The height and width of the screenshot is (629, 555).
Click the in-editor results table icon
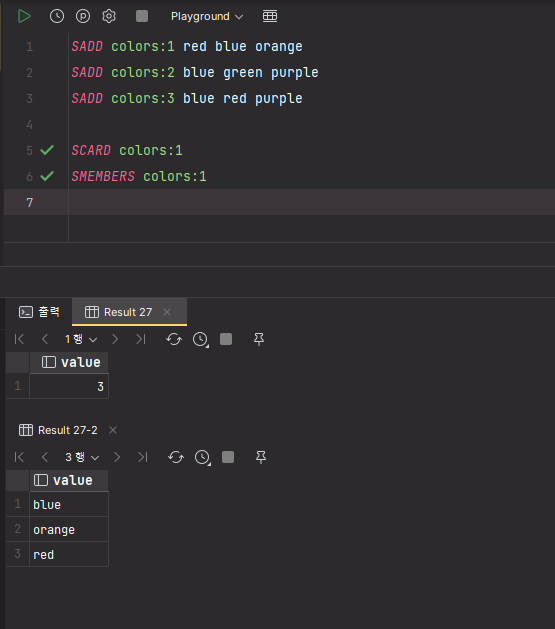click(x=270, y=16)
